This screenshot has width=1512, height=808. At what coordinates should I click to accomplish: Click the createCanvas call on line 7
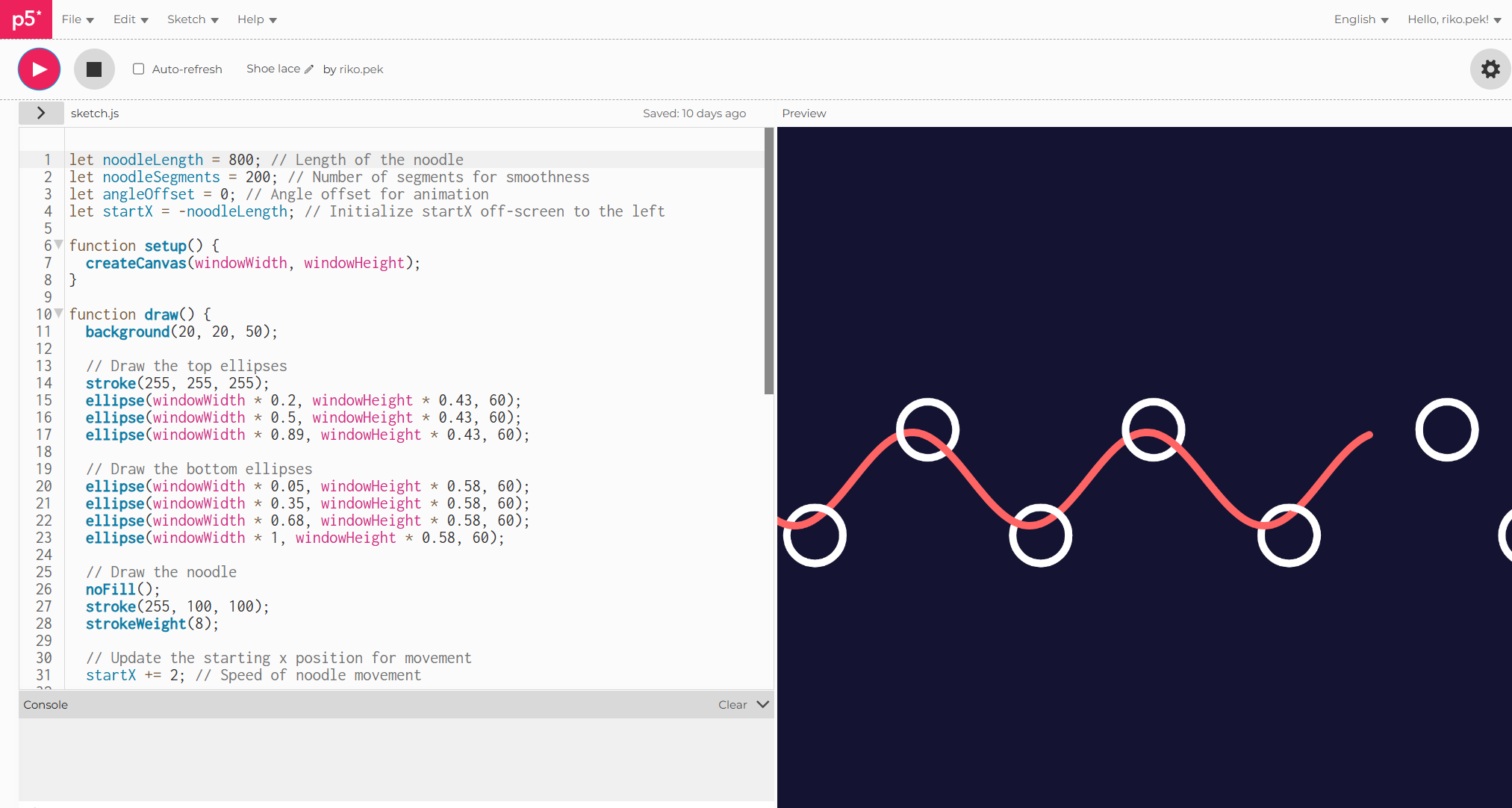click(x=253, y=263)
